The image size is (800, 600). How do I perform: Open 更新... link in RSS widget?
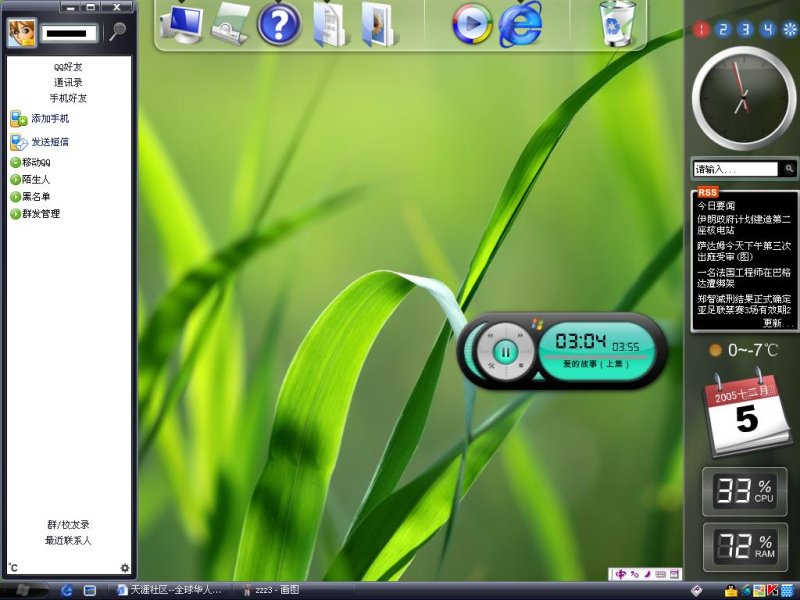click(x=778, y=323)
